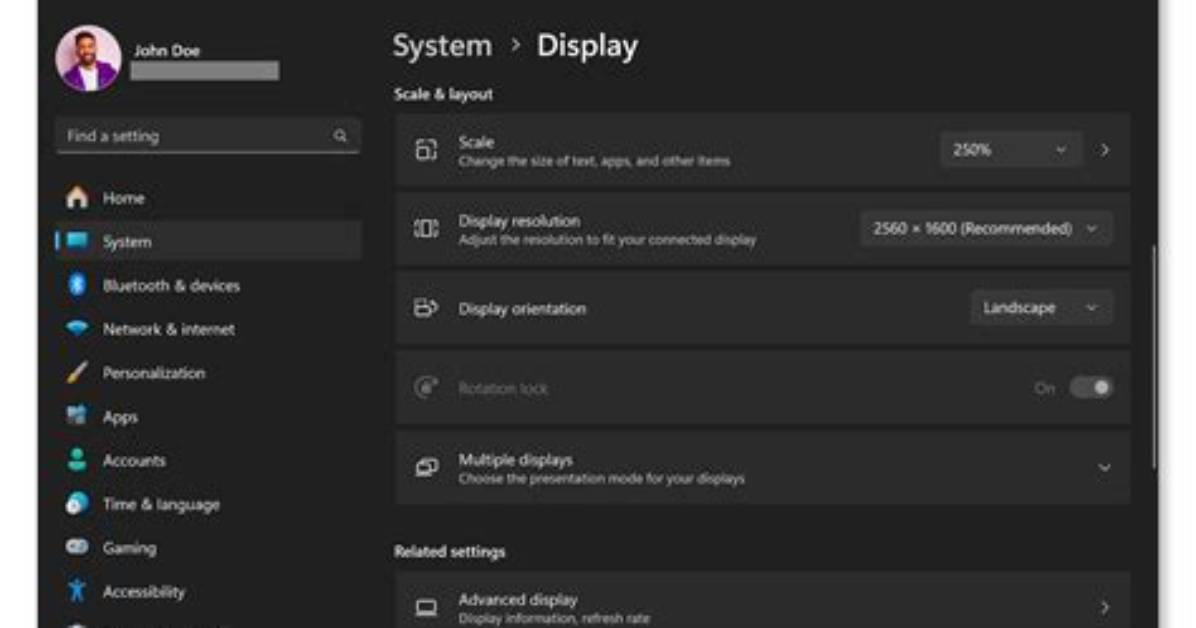Open Time & language label

click(x=162, y=504)
